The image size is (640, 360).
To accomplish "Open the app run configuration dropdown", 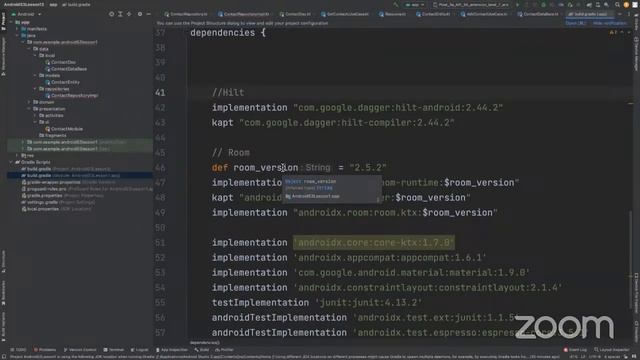I will pos(414,5).
